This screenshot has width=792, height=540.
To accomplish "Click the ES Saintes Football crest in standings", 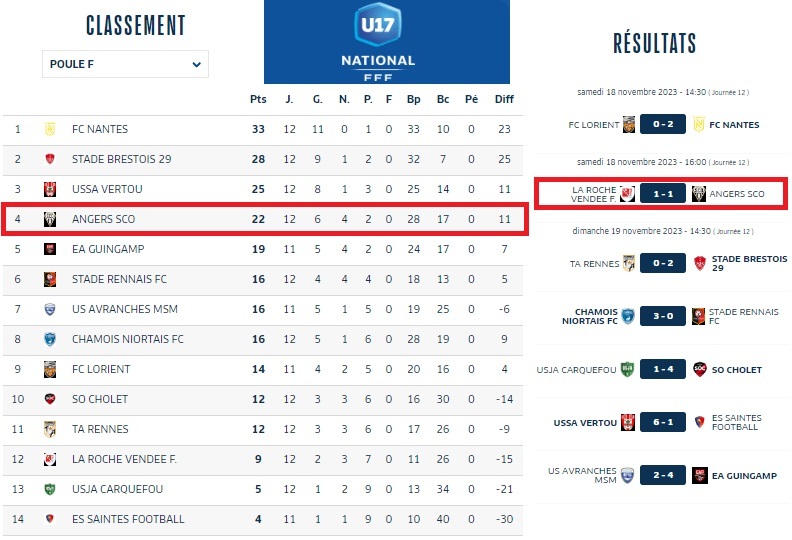I will (x=49, y=519).
